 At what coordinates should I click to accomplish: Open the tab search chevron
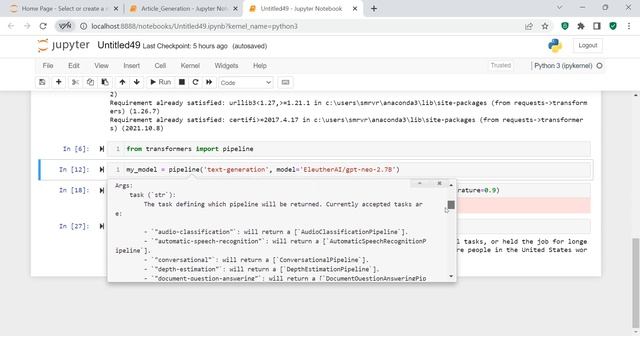[x=560, y=8]
